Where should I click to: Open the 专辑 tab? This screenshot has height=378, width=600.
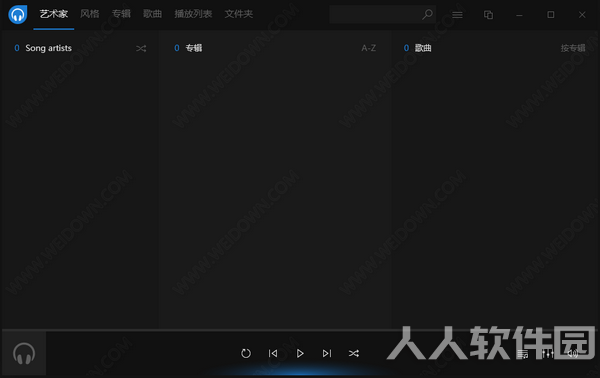pyautogui.click(x=121, y=14)
